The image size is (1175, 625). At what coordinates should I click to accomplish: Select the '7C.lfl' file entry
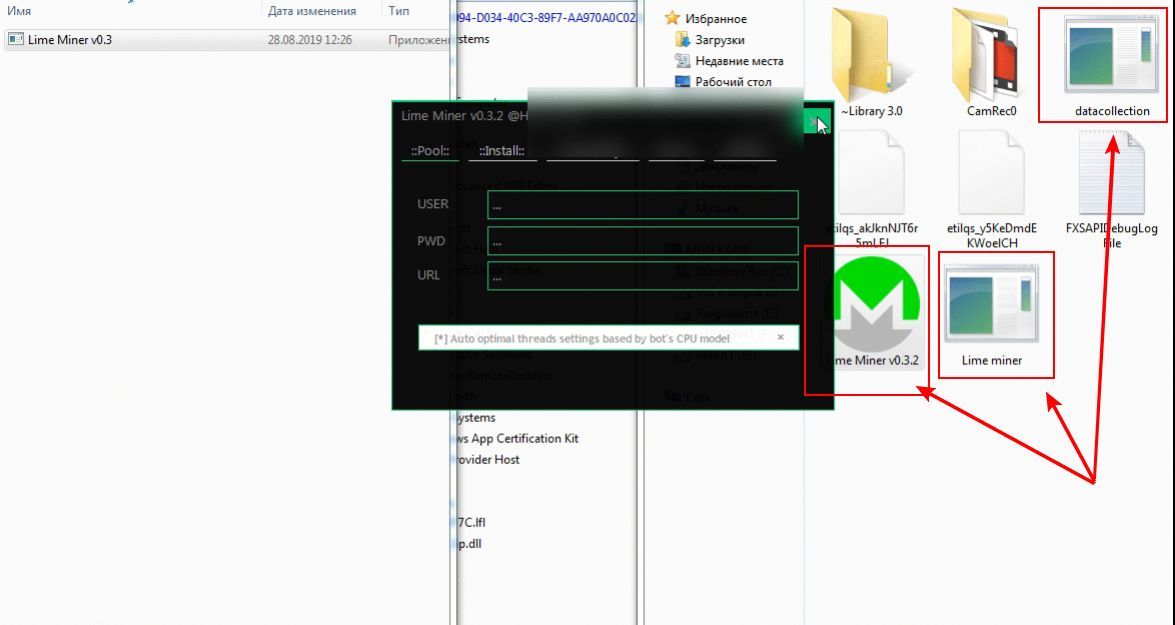(471, 522)
